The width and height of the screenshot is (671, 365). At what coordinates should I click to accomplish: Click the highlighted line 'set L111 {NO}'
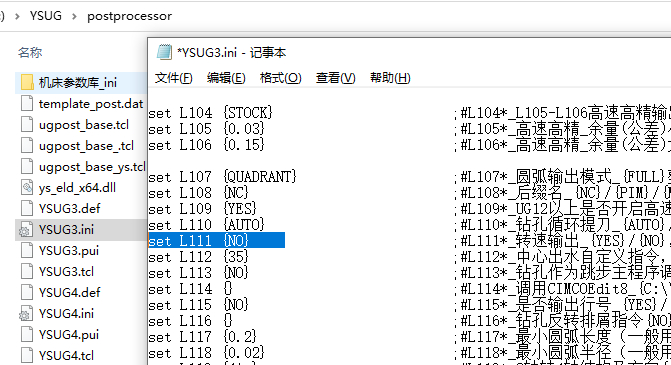217,240
